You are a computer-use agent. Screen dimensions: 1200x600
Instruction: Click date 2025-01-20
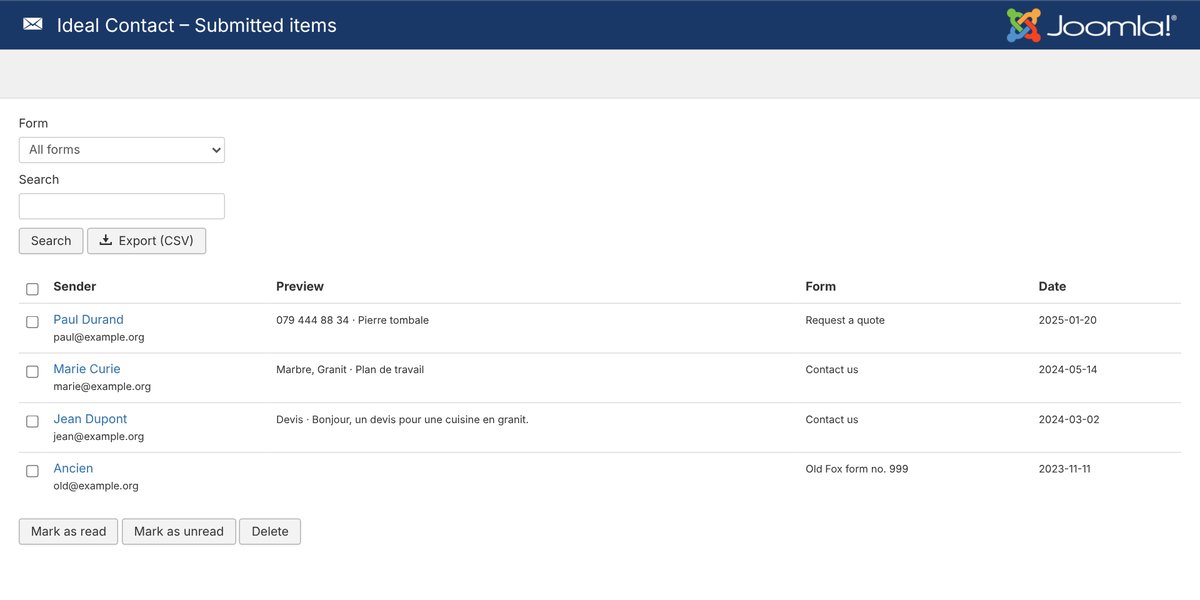[x=1068, y=320]
